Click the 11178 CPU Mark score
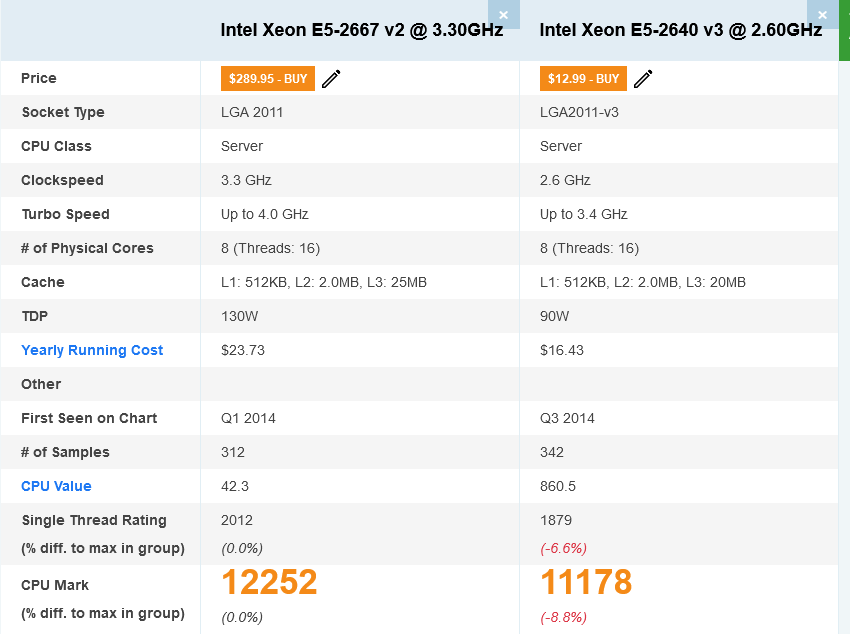This screenshot has height=634, width=850. pyautogui.click(x=586, y=582)
